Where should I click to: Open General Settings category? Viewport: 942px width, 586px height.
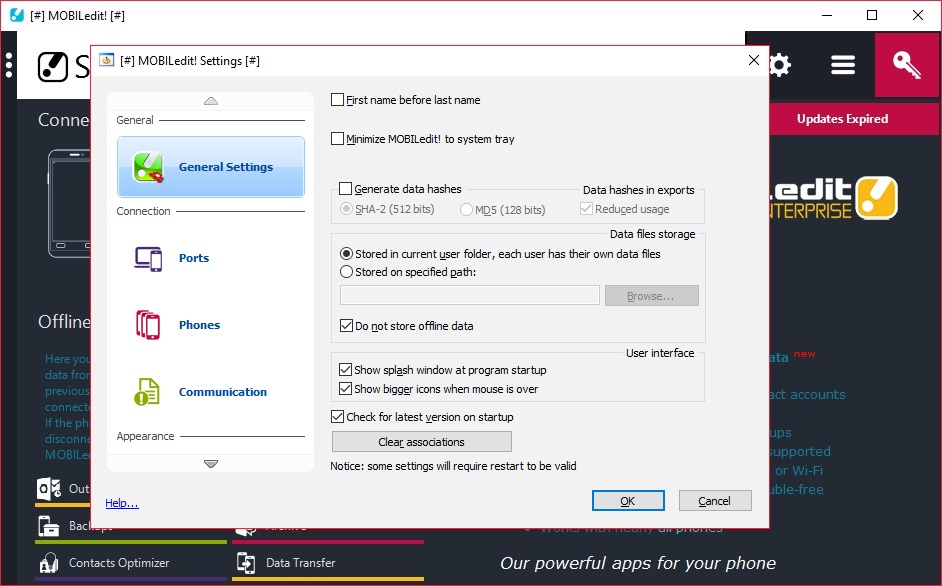[210, 167]
